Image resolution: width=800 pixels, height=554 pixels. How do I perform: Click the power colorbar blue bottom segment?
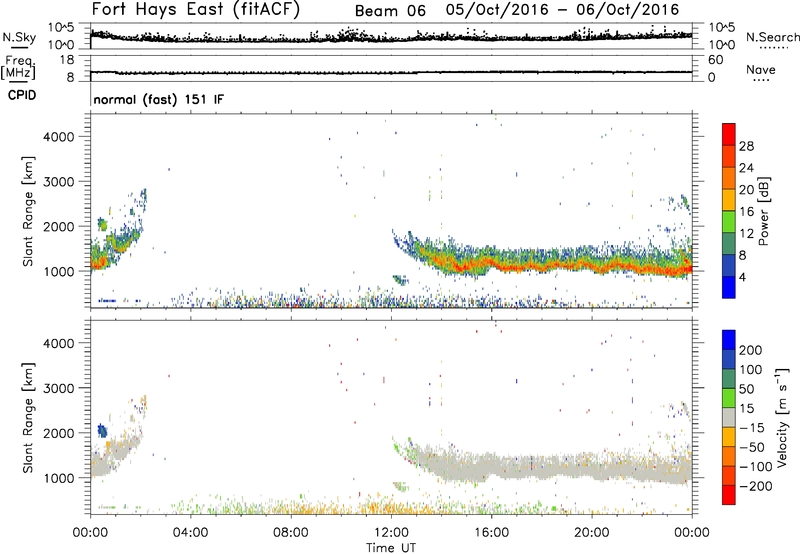pyautogui.click(x=729, y=289)
